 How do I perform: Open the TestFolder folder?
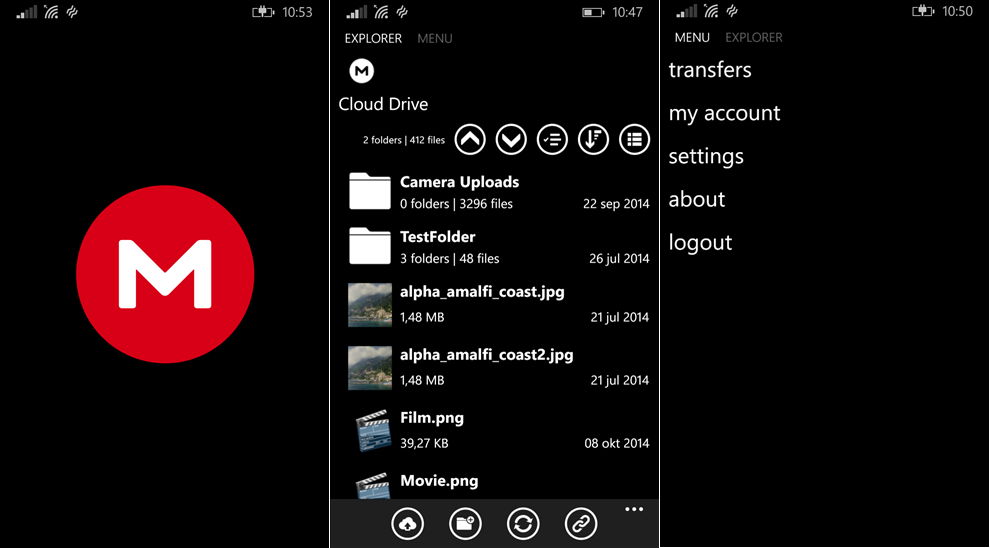(x=499, y=247)
